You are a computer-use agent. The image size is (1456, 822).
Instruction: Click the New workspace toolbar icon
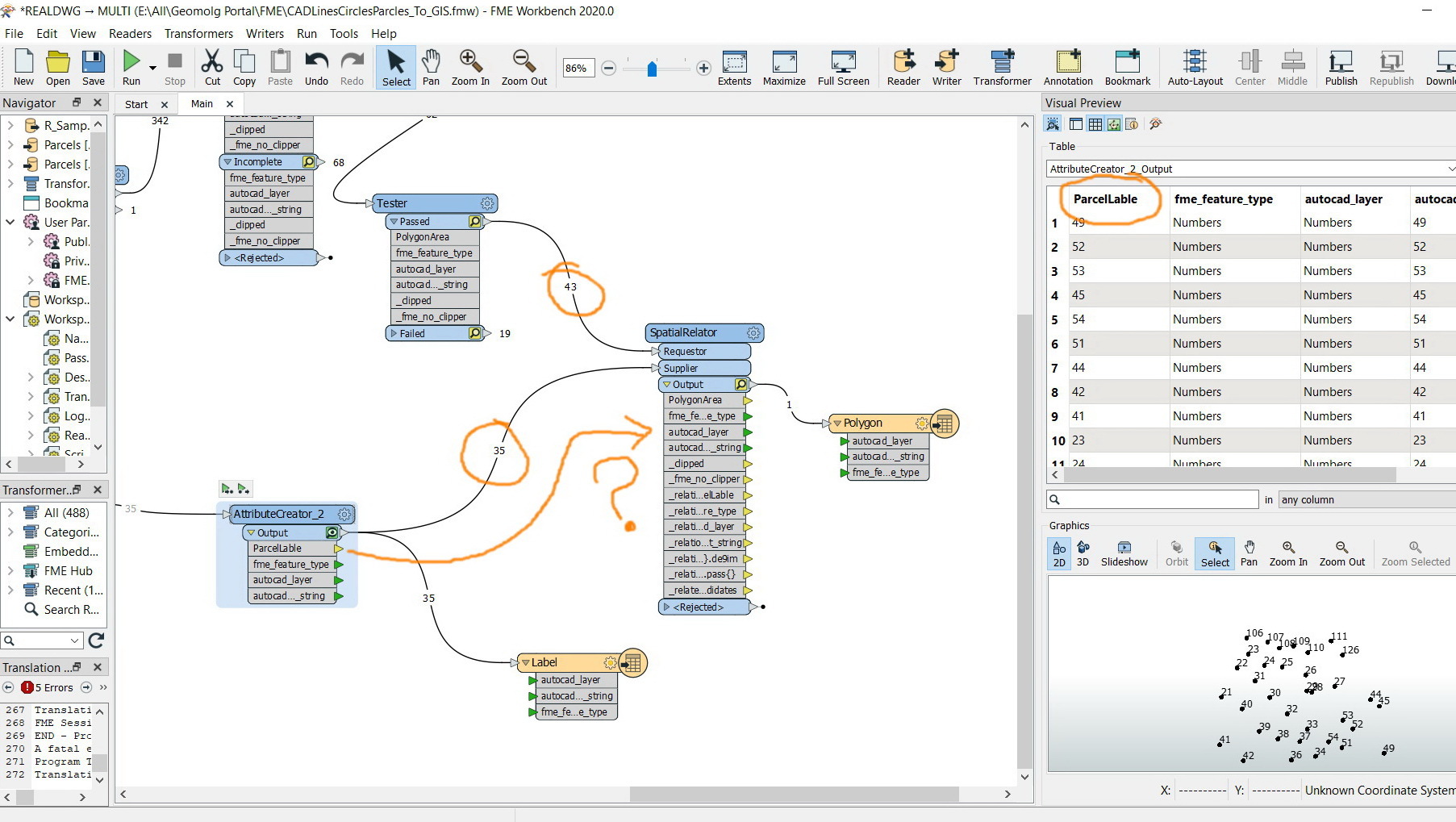tap(23, 68)
